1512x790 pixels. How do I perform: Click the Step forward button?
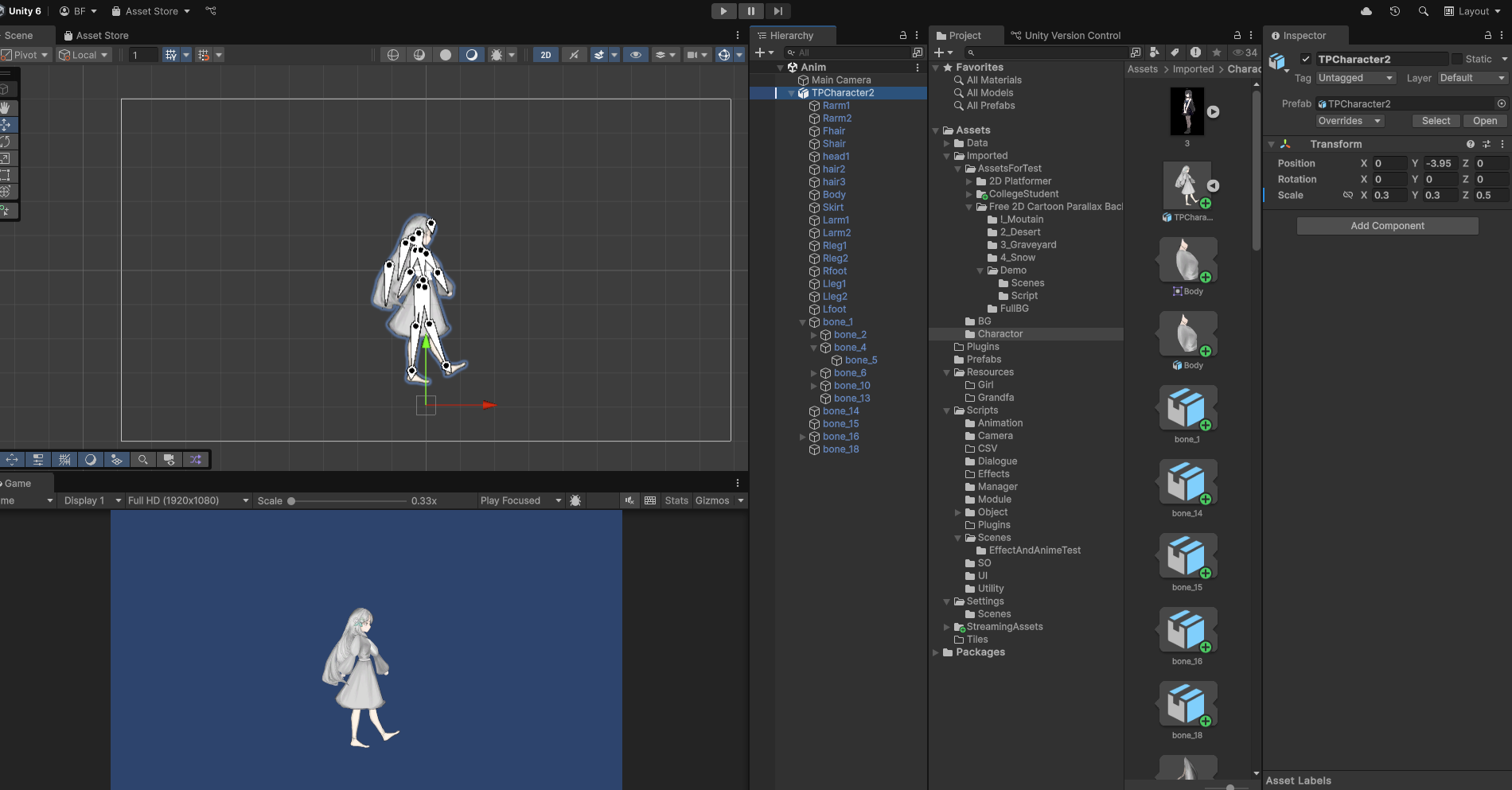(x=778, y=11)
